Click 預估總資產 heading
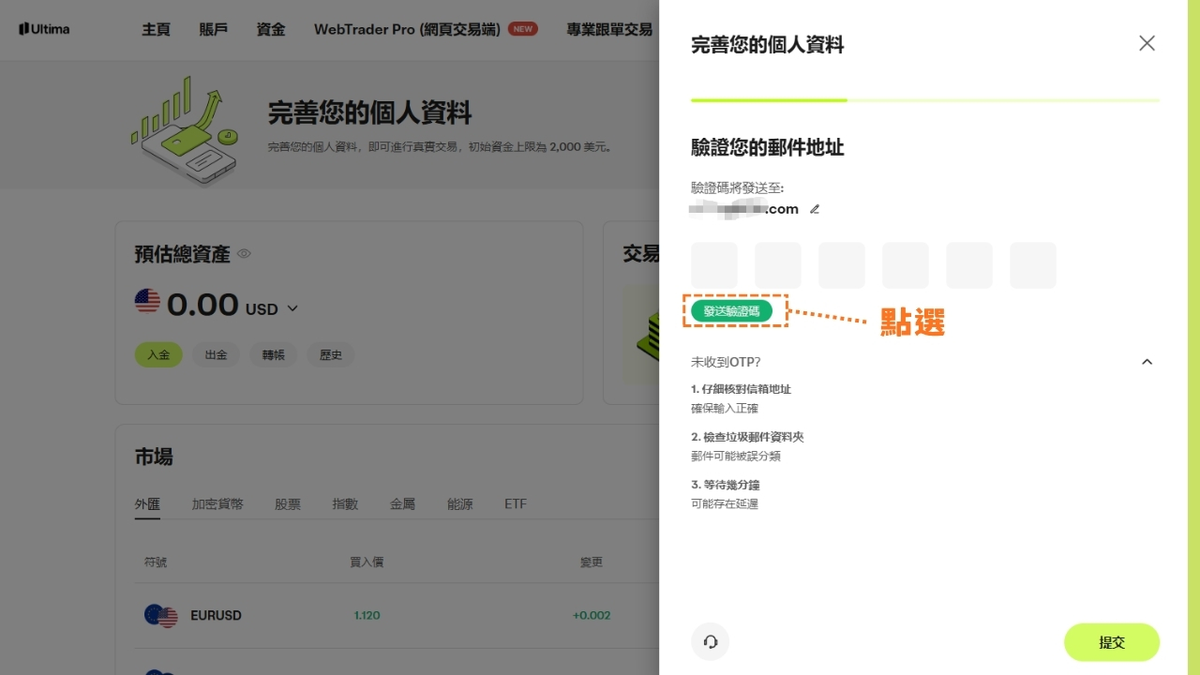Screen dimensions: 1200x675 click(x=182, y=254)
